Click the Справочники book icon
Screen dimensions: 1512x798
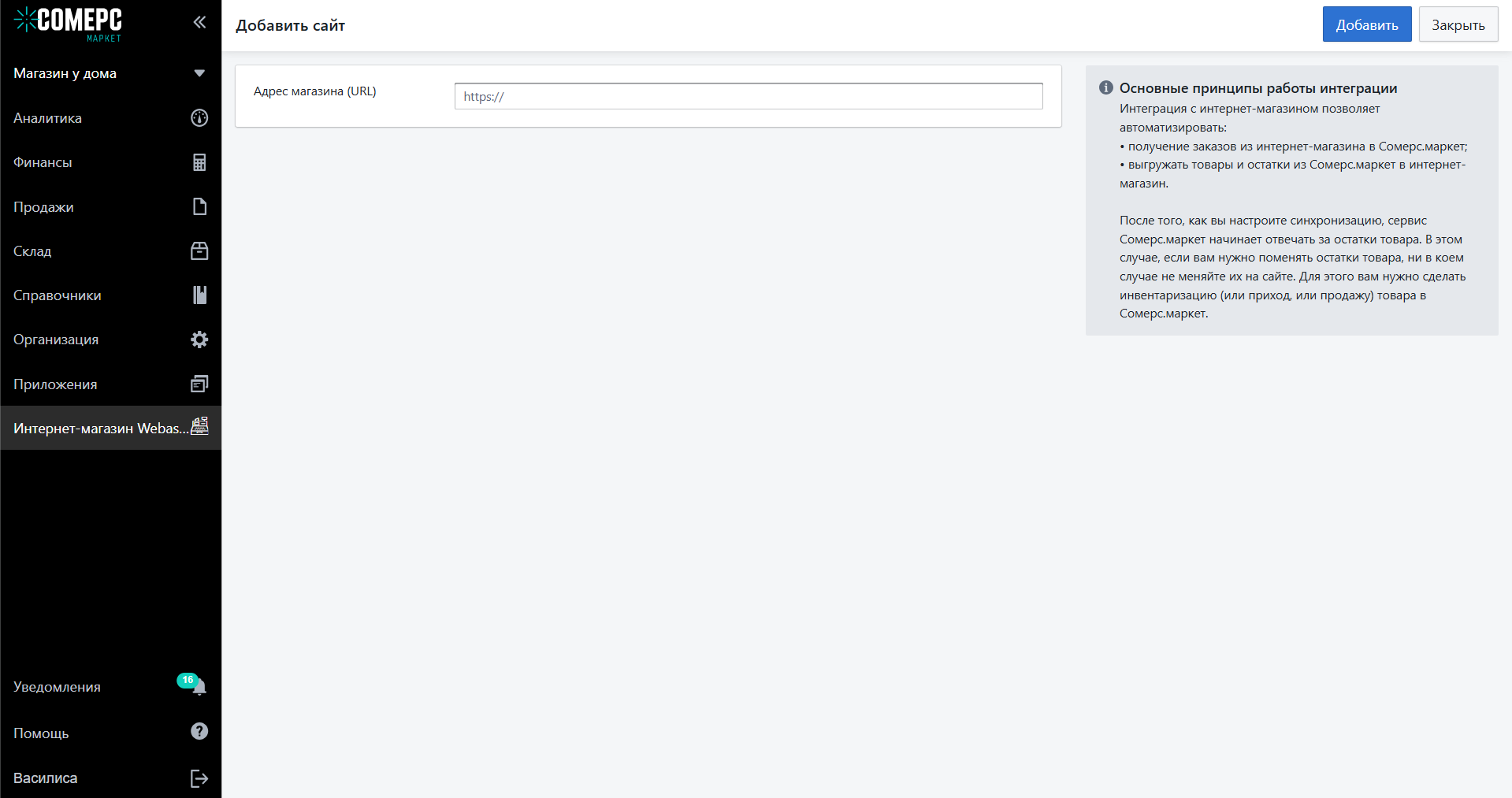(x=199, y=295)
